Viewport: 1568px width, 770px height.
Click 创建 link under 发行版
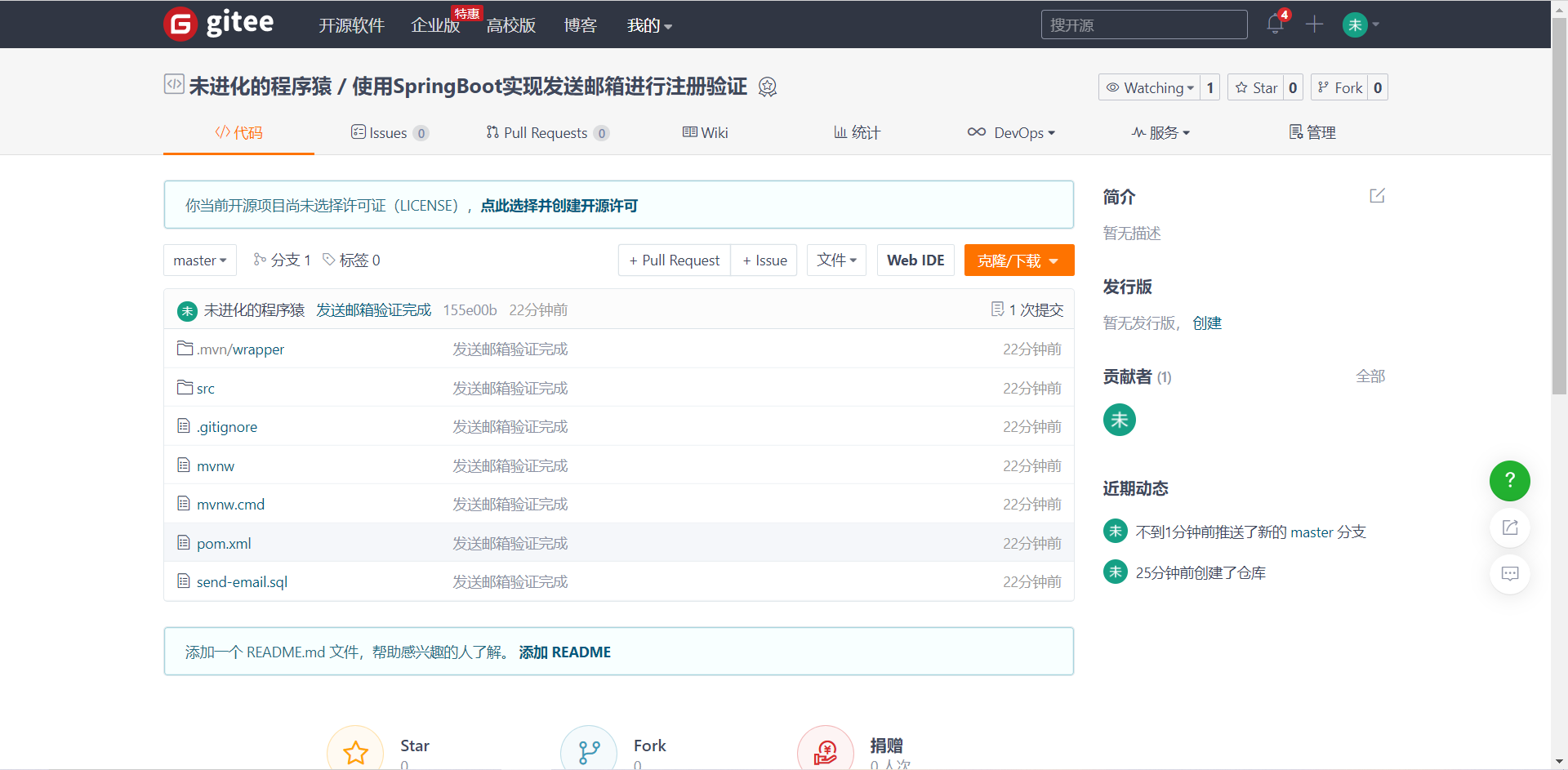click(x=1207, y=323)
